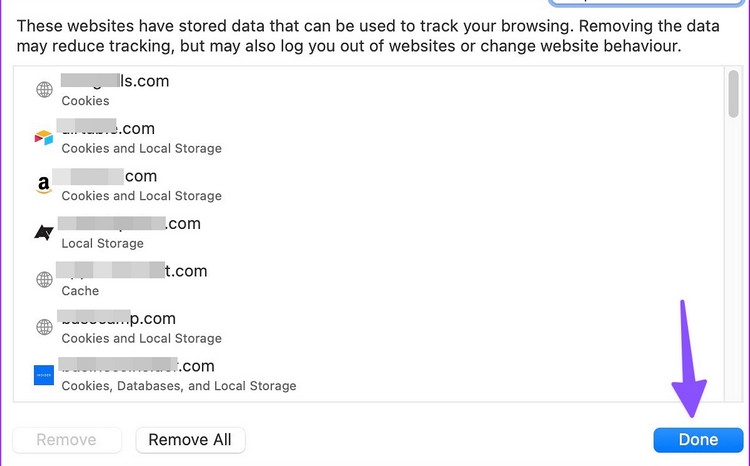
Task: Select the website entry storing only Local Storage
Action: (x=300, y=233)
